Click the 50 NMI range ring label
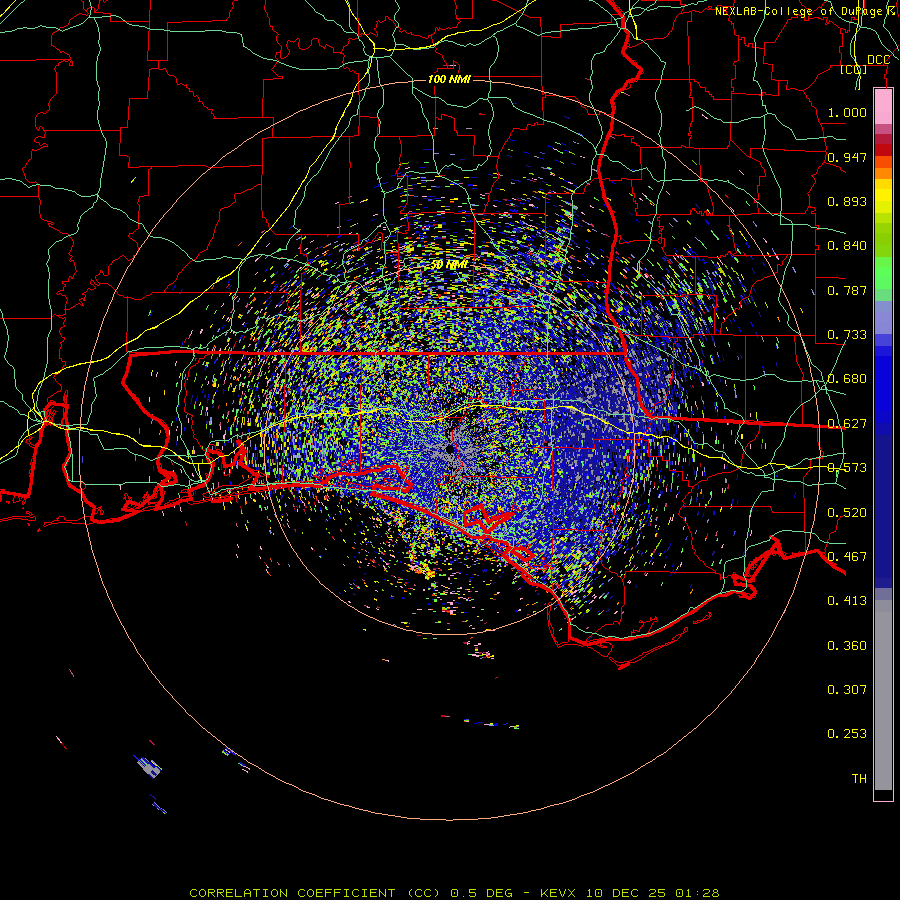 [449, 265]
